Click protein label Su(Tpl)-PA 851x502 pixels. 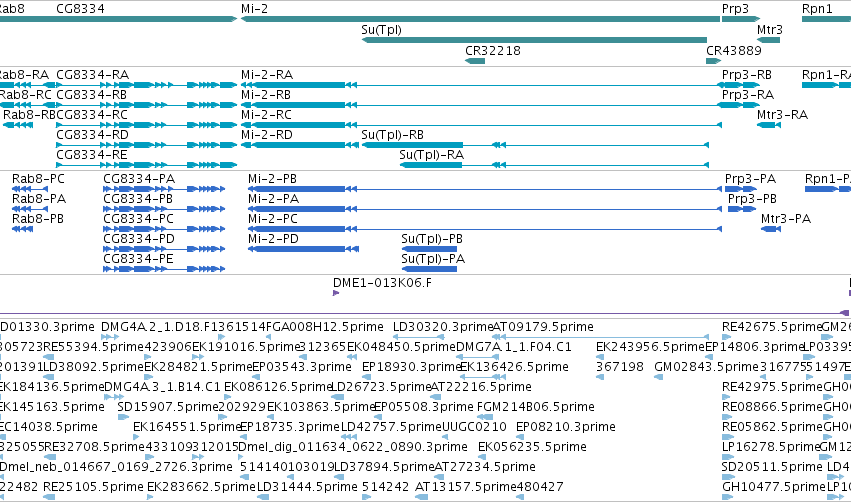click(x=433, y=259)
